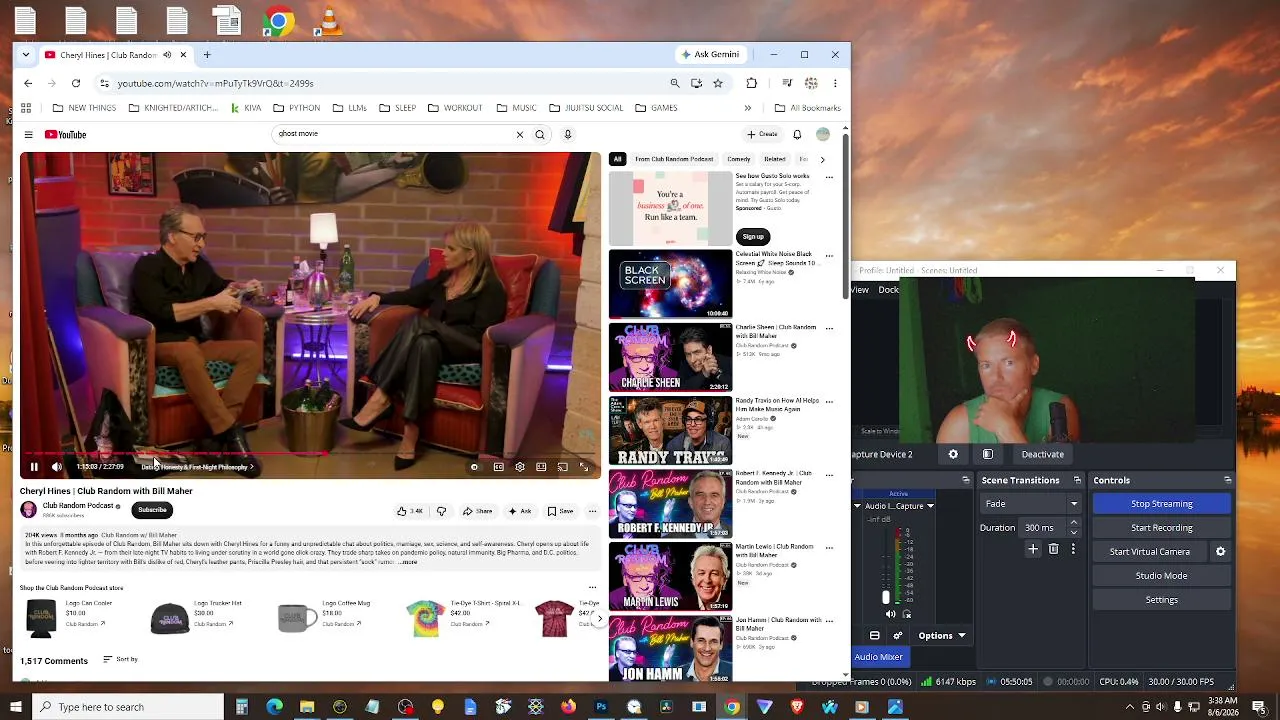The width and height of the screenshot is (1280, 720).
Task: Go to YouTube home via logo
Action: click(x=66, y=135)
